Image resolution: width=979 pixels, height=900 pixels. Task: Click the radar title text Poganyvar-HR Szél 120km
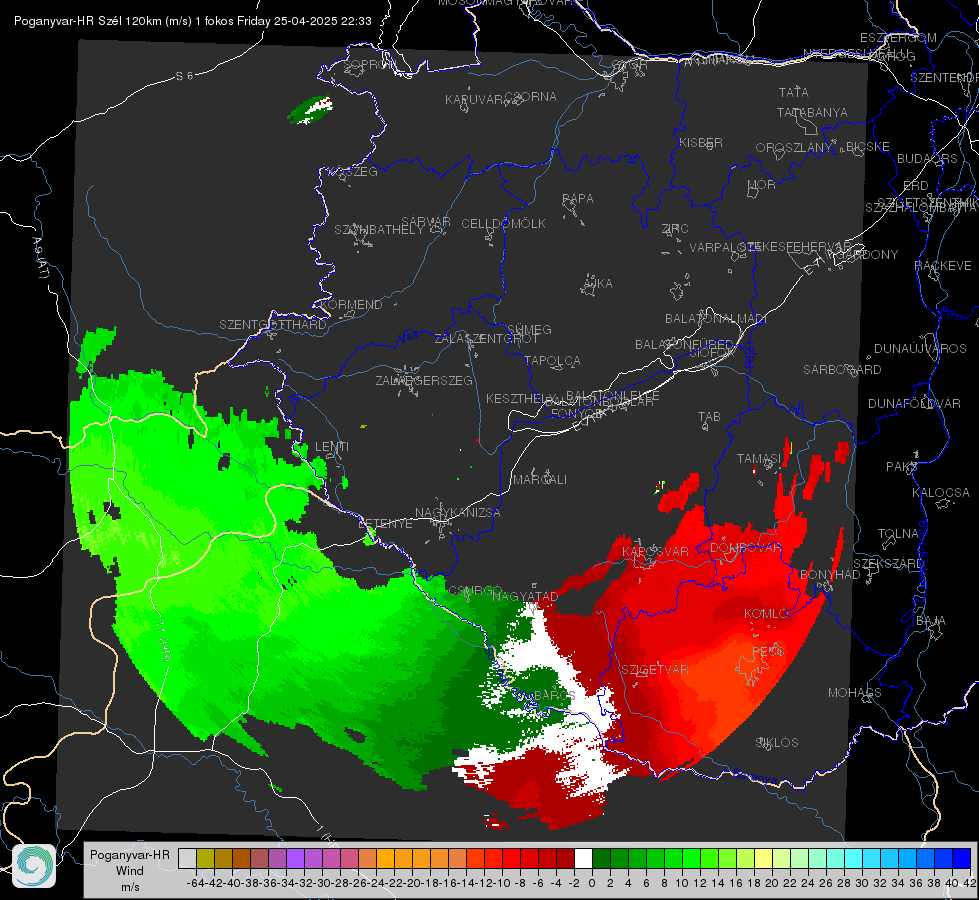tap(88, 21)
